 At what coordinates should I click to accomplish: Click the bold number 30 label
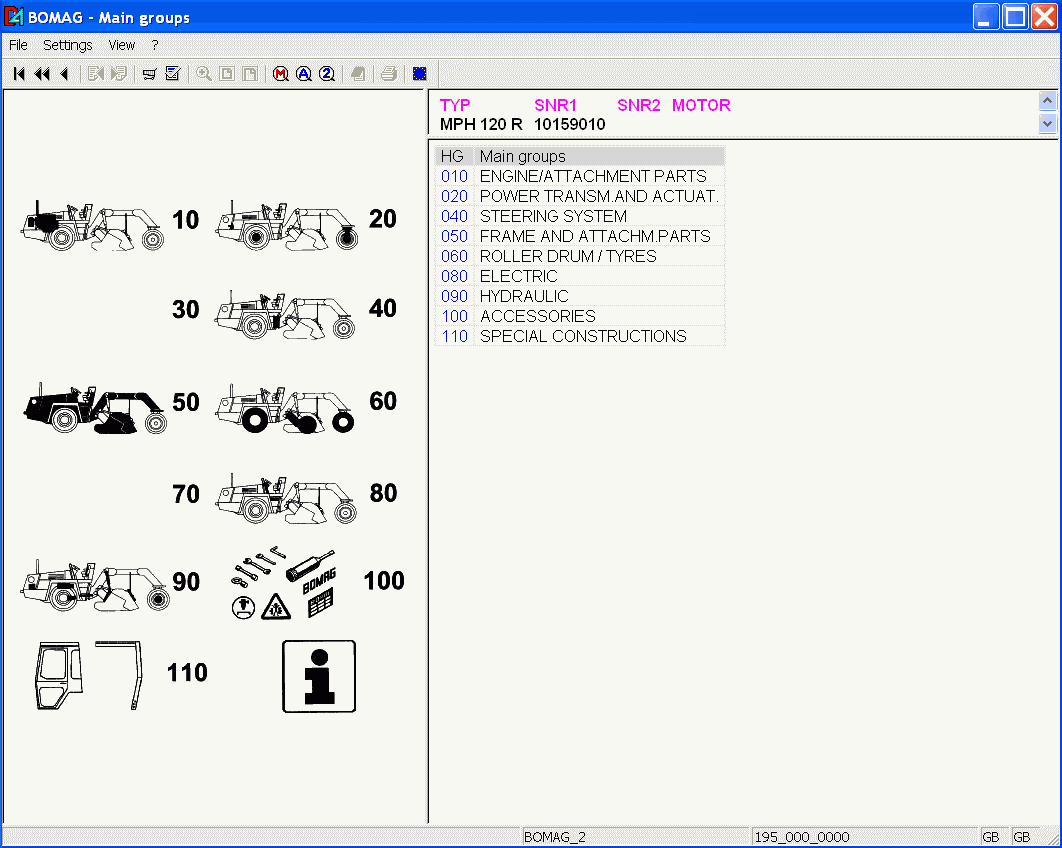[186, 310]
